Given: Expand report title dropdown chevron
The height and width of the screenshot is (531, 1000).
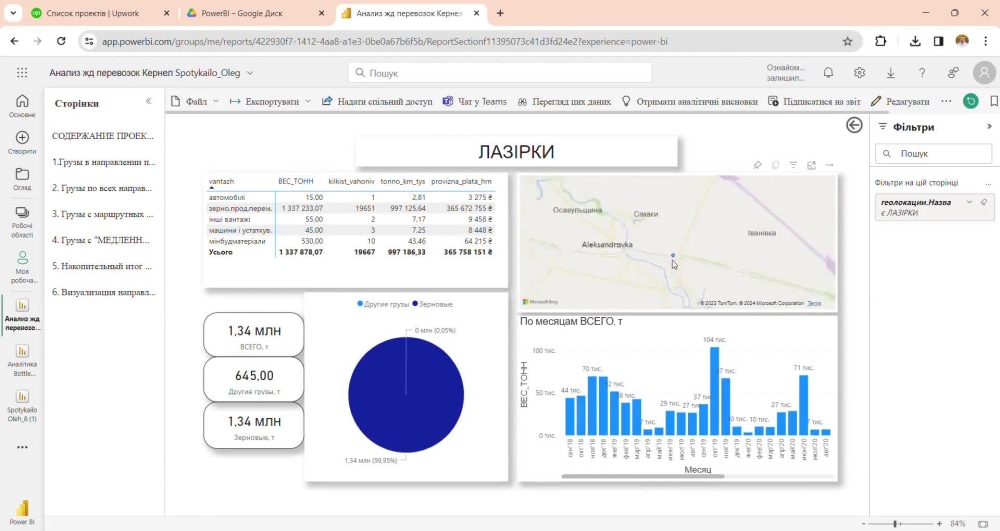Looking at the screenshot, I should point(250,73).
